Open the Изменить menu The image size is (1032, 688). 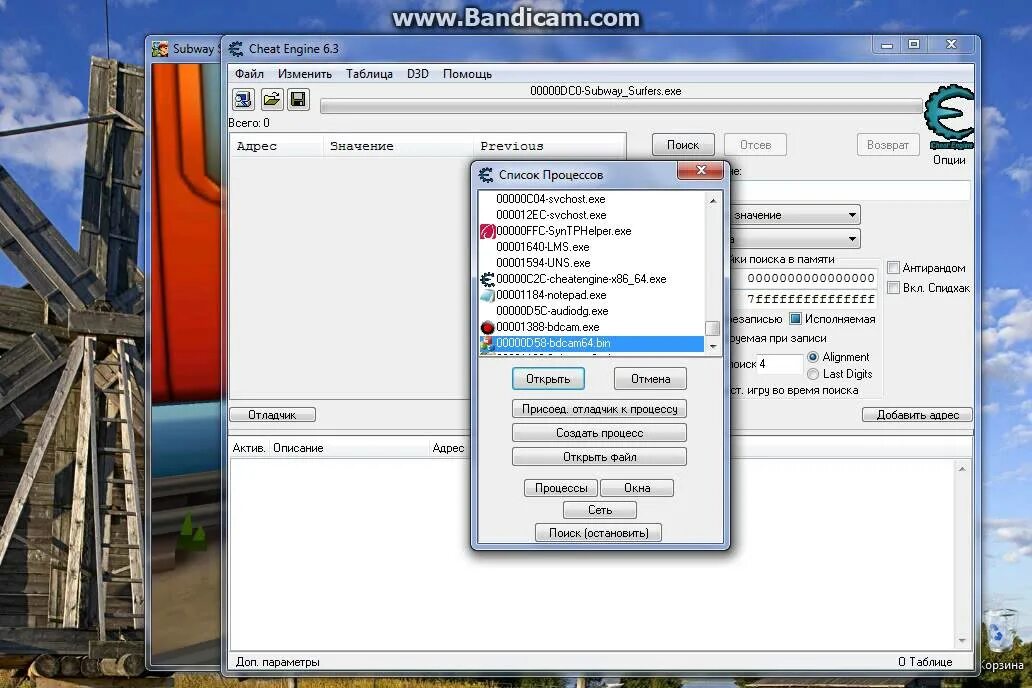point(305,74)
